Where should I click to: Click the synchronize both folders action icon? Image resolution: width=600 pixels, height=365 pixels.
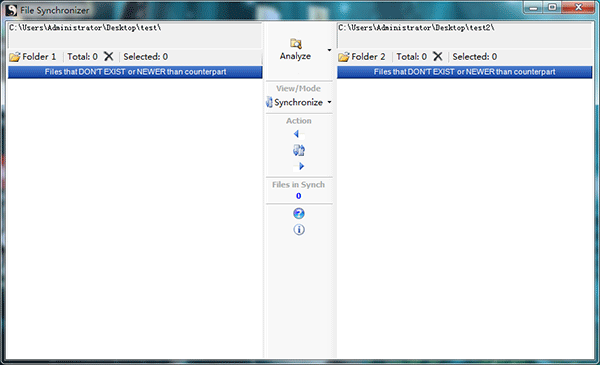click(298, 150)
